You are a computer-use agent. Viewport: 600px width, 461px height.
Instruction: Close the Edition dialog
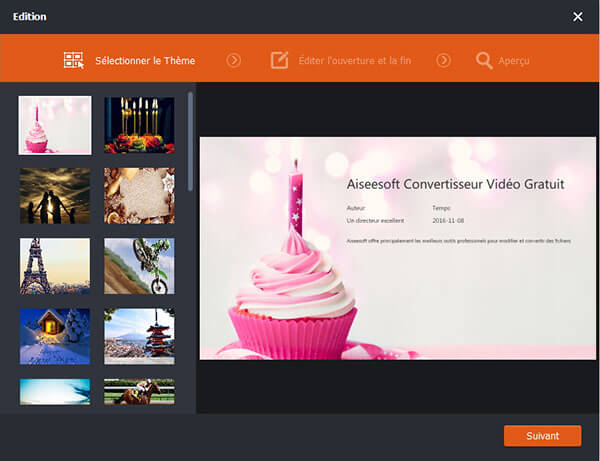[577, 17]
